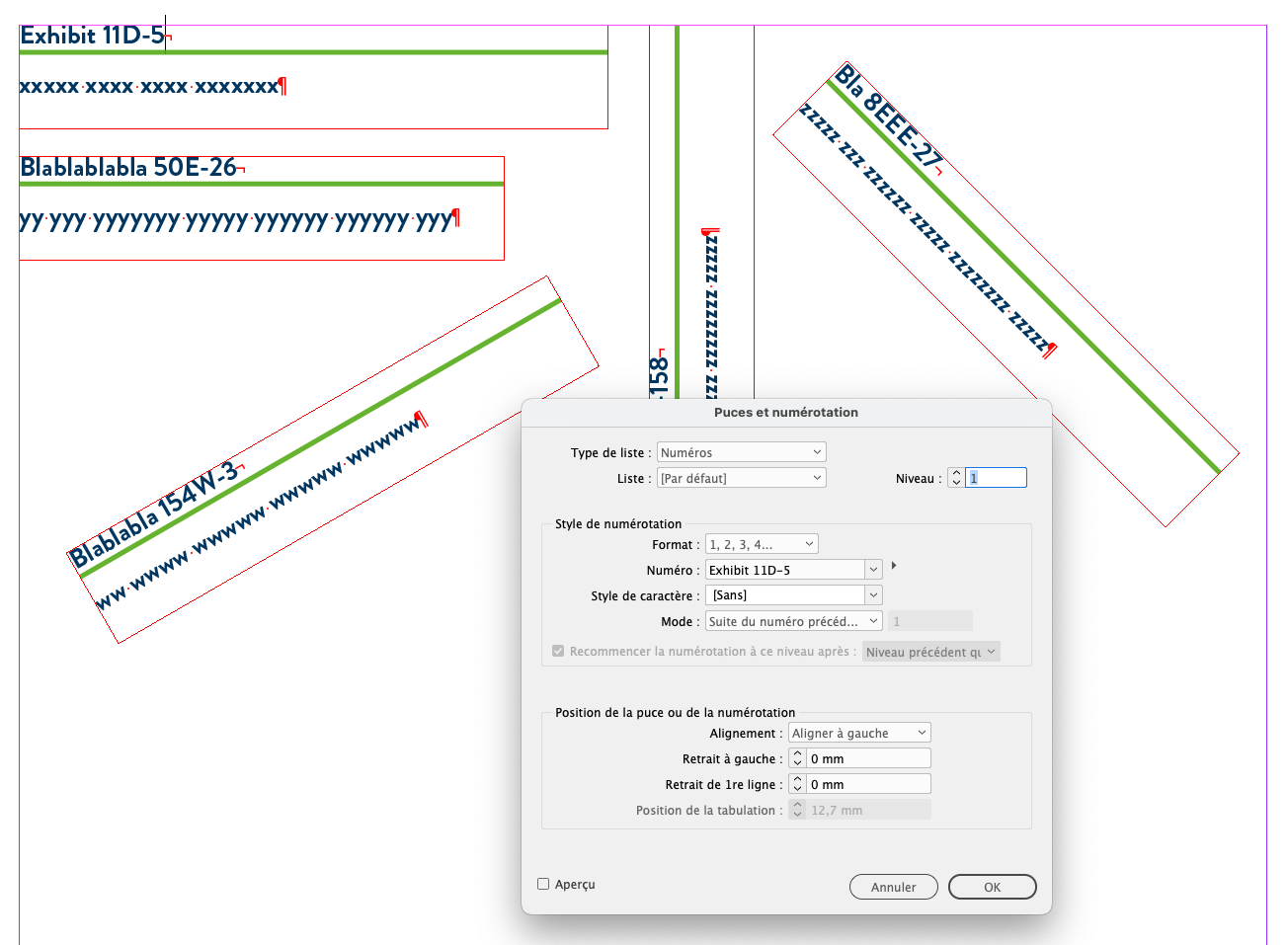Enable the Aperçu checkbox

pyautogui.click(x=541, y=884)
